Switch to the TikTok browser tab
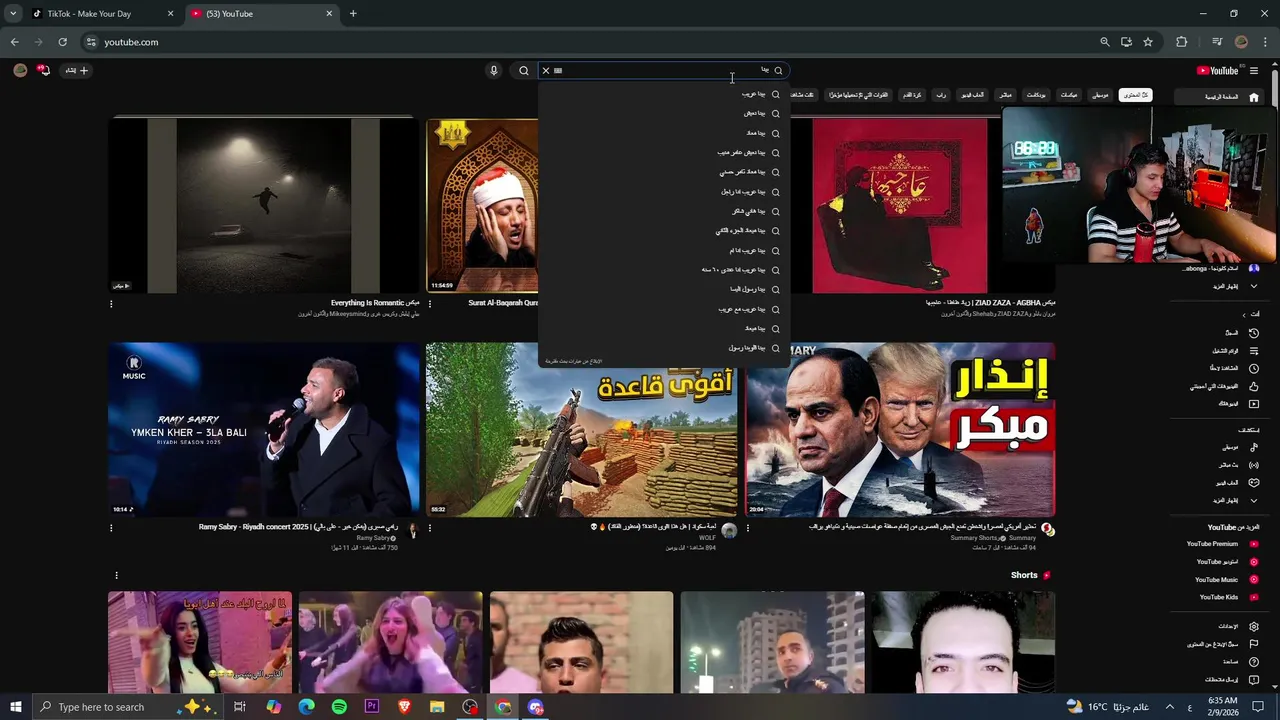 100,14
